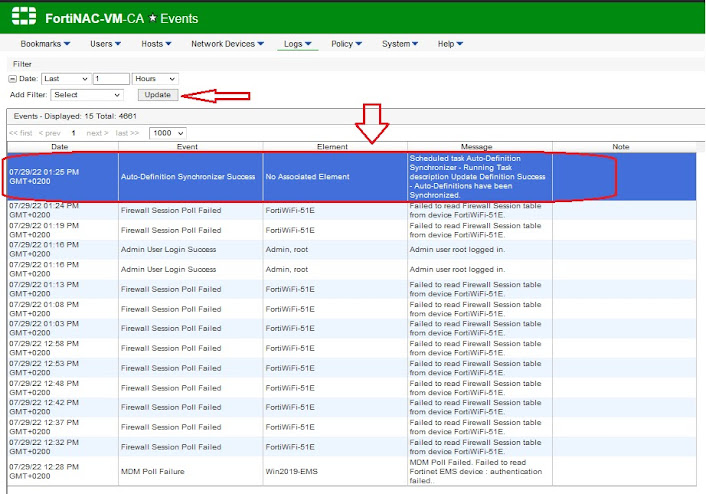The height and width of the screenshot is (494, 706).
Task: Open the Users menu
Action: [x=105, y=44]
